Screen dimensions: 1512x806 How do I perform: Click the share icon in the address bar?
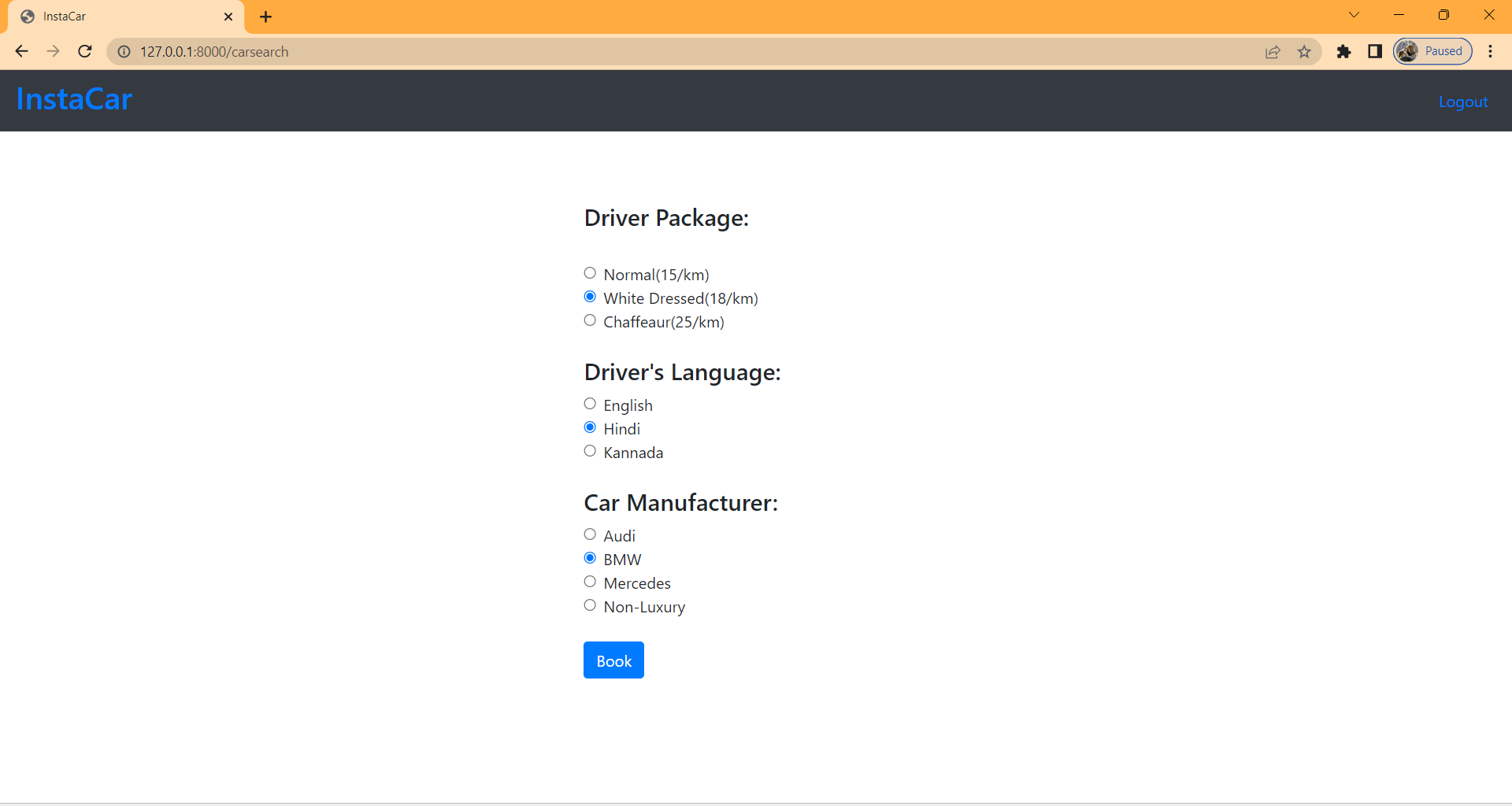[1273, 52]
